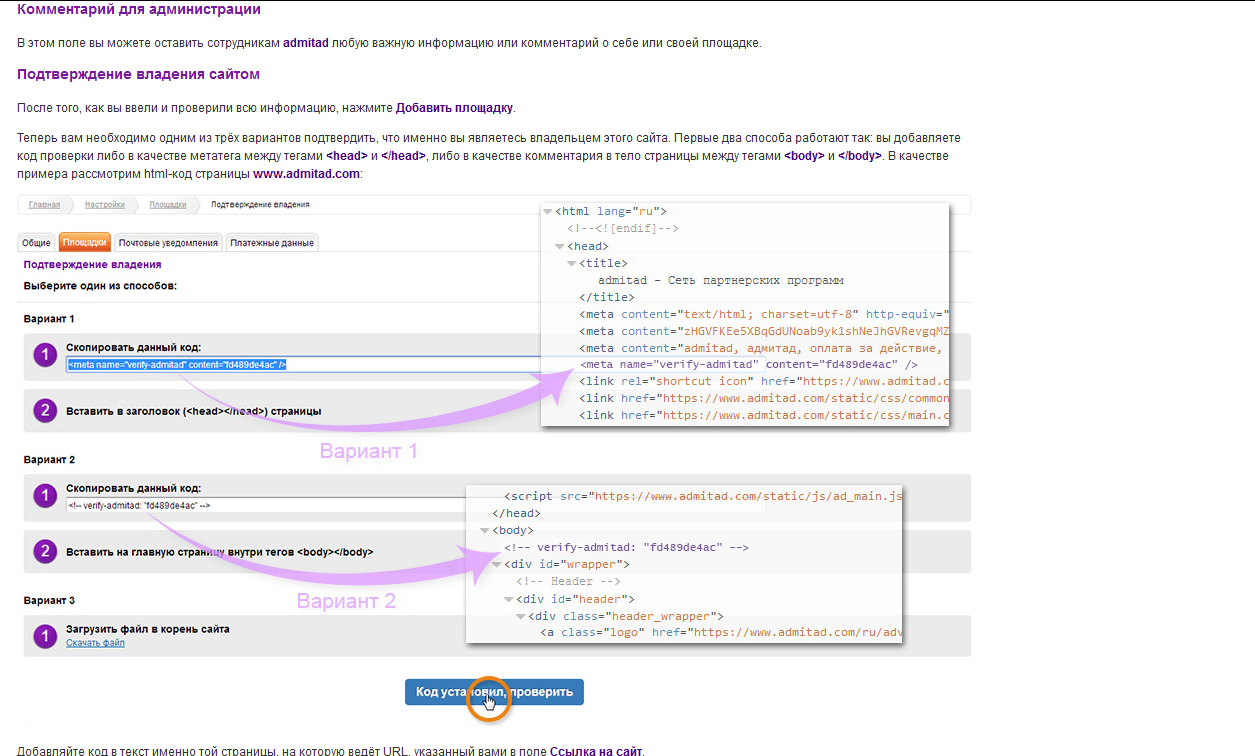The width and height of the screenshot is (1255, 756).
Task: Select the '</head>' closing tag line
Action: point(516,513)
